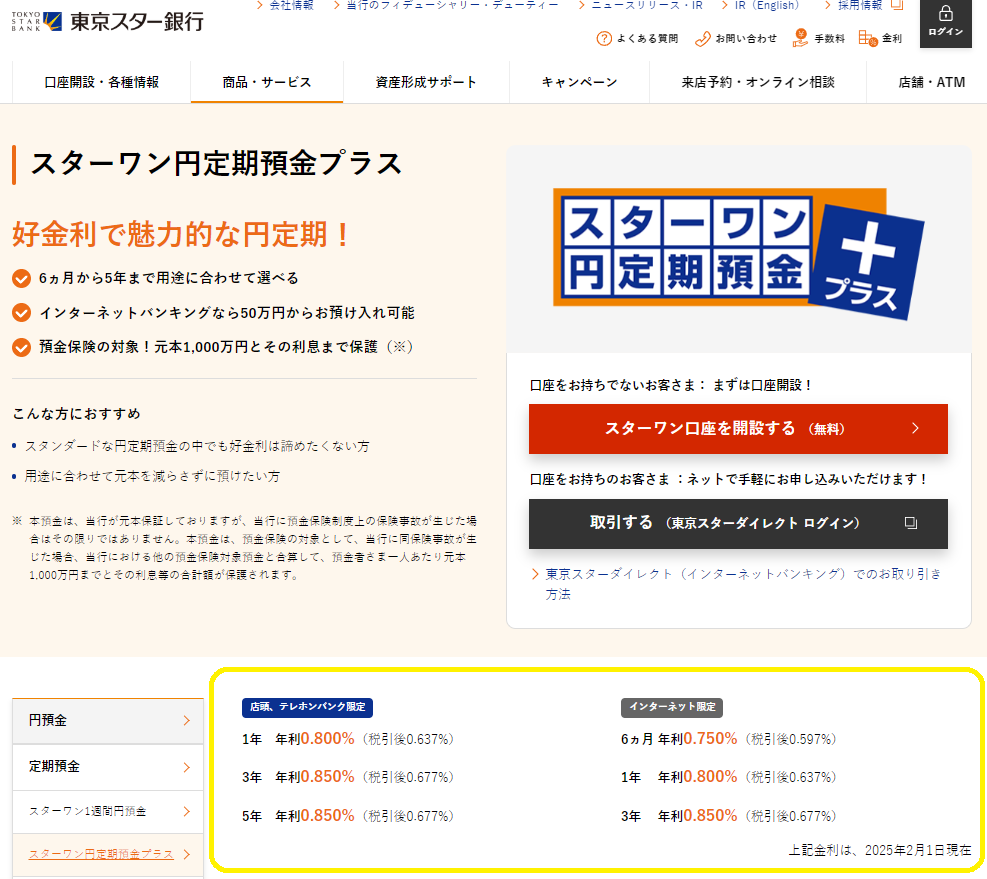Screen dimensions: 987x879
Task: Click the 金利 link text
Action: pos(891,39)
